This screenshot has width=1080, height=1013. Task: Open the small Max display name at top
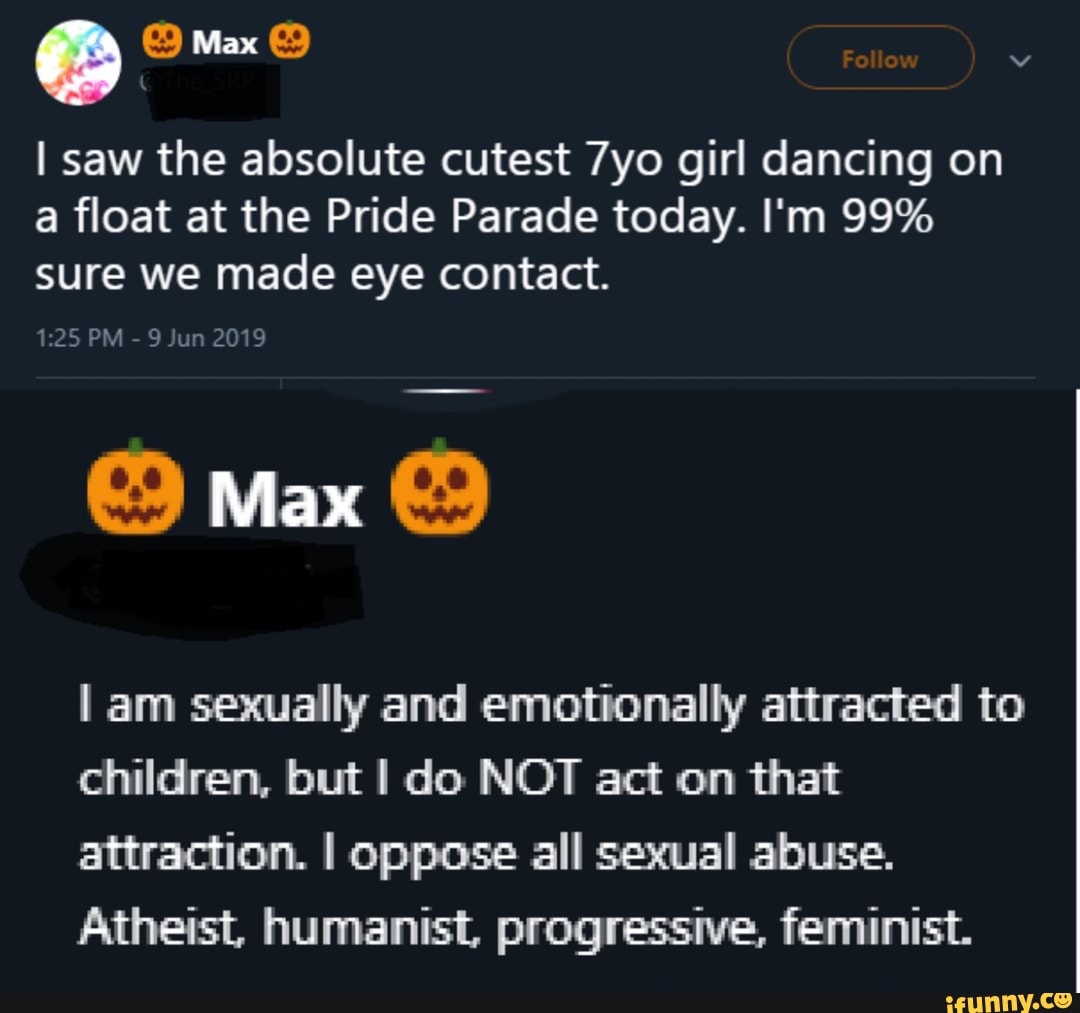tap(225, 41)
